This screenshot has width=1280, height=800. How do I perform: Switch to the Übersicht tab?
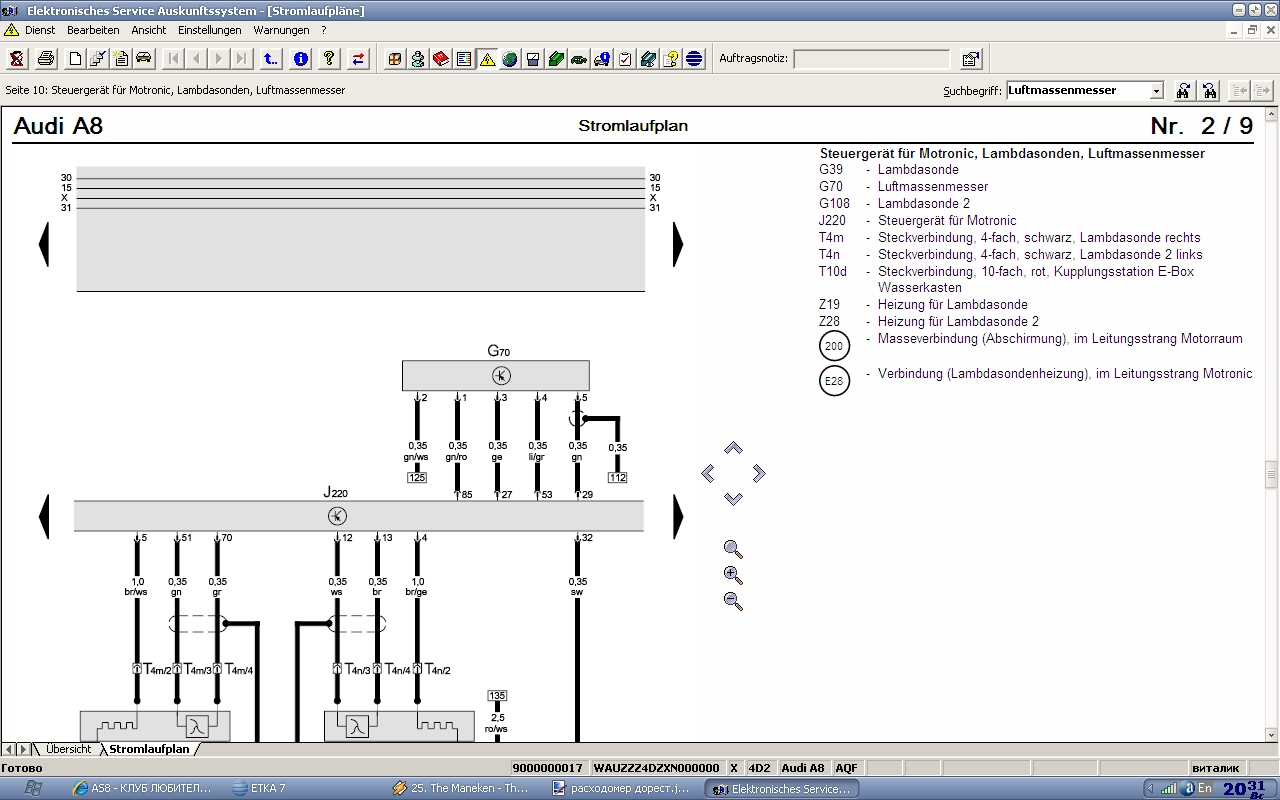tap(68, 749)
